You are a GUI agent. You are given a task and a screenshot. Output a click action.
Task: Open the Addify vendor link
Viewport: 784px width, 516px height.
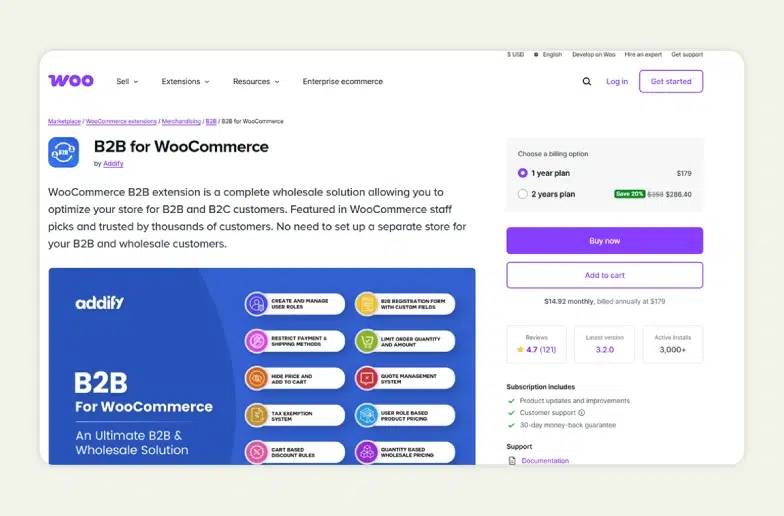(113, 163)
